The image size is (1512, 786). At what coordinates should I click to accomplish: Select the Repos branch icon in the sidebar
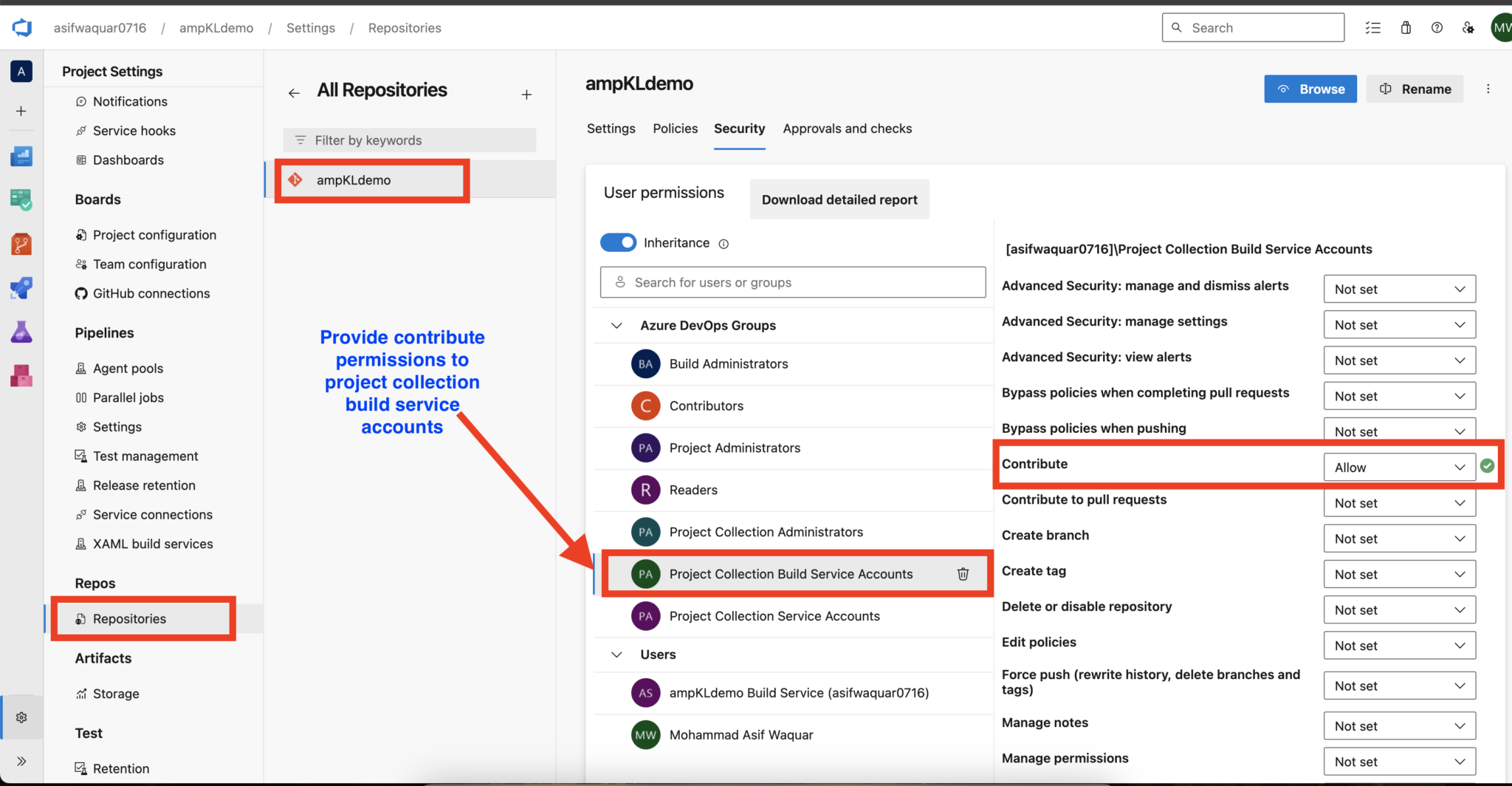[21, 244]
